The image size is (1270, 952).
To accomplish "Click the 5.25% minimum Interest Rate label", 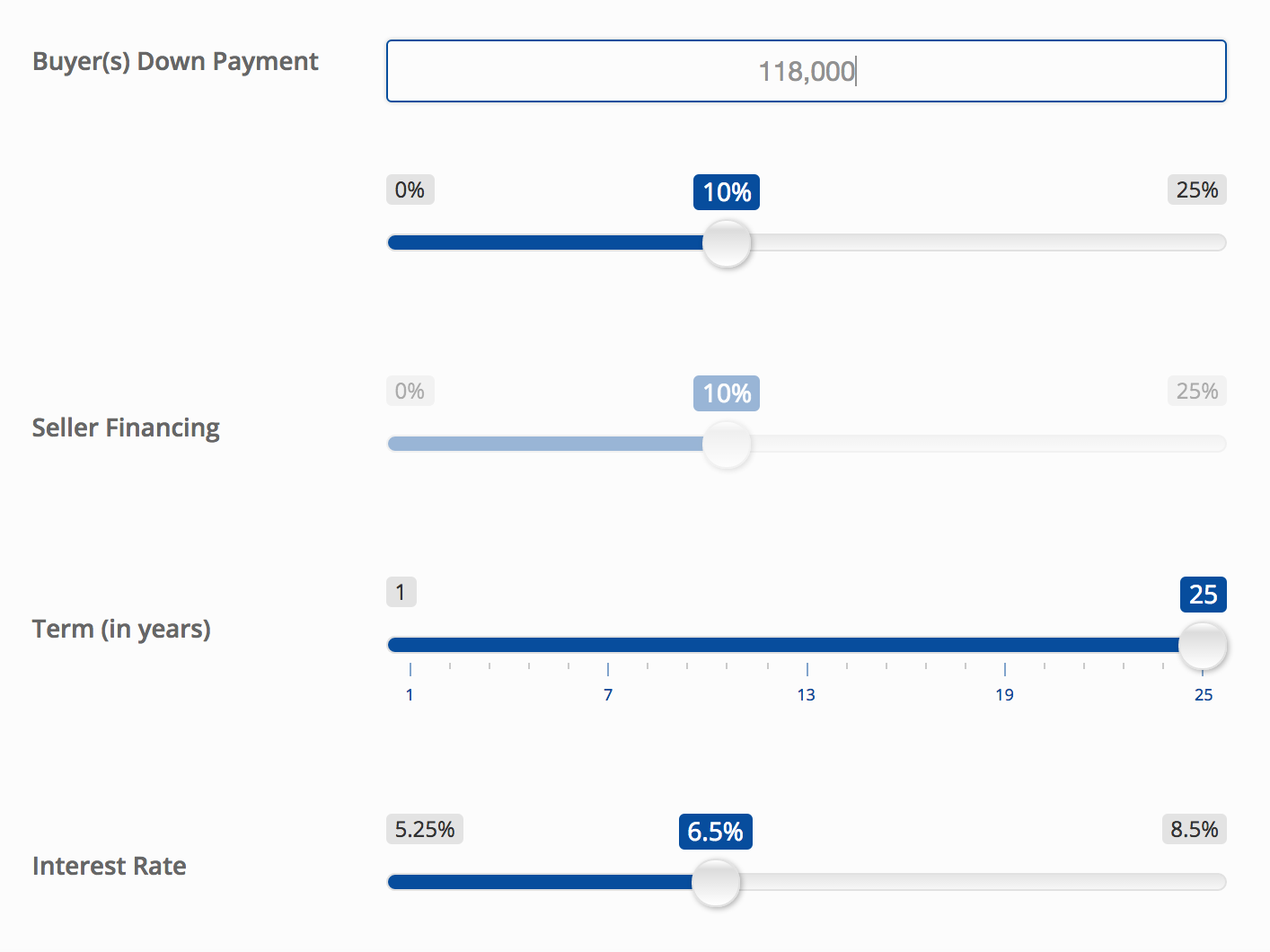I will [x=425, y=830].
